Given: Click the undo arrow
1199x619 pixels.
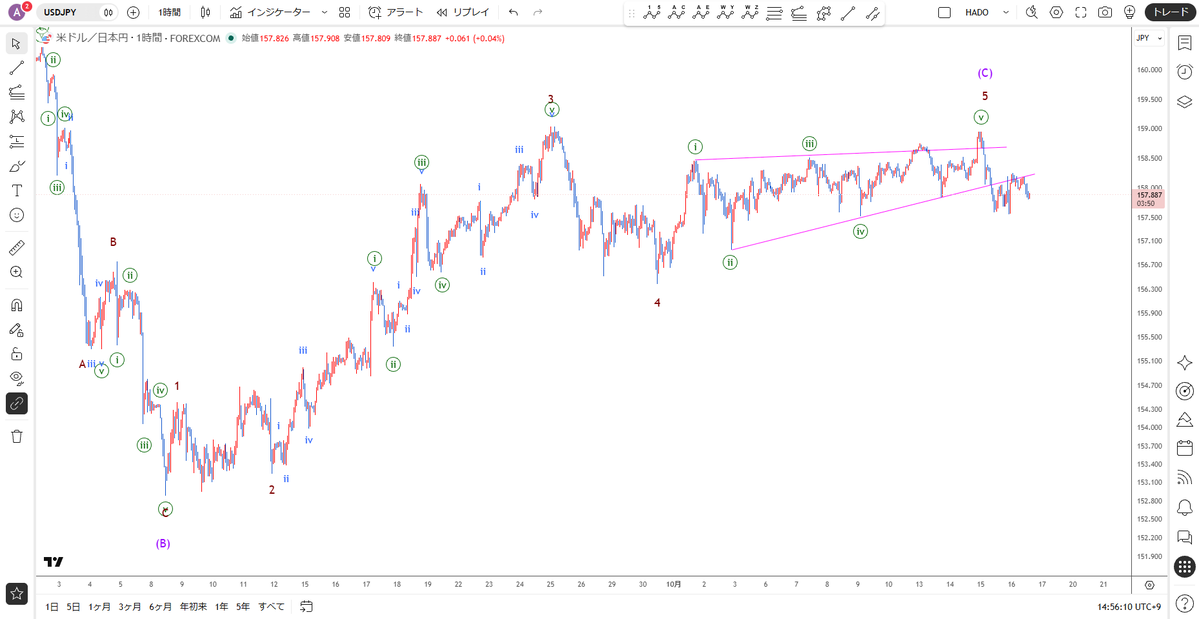Looking at the screenshot, I should click(513, 12).
